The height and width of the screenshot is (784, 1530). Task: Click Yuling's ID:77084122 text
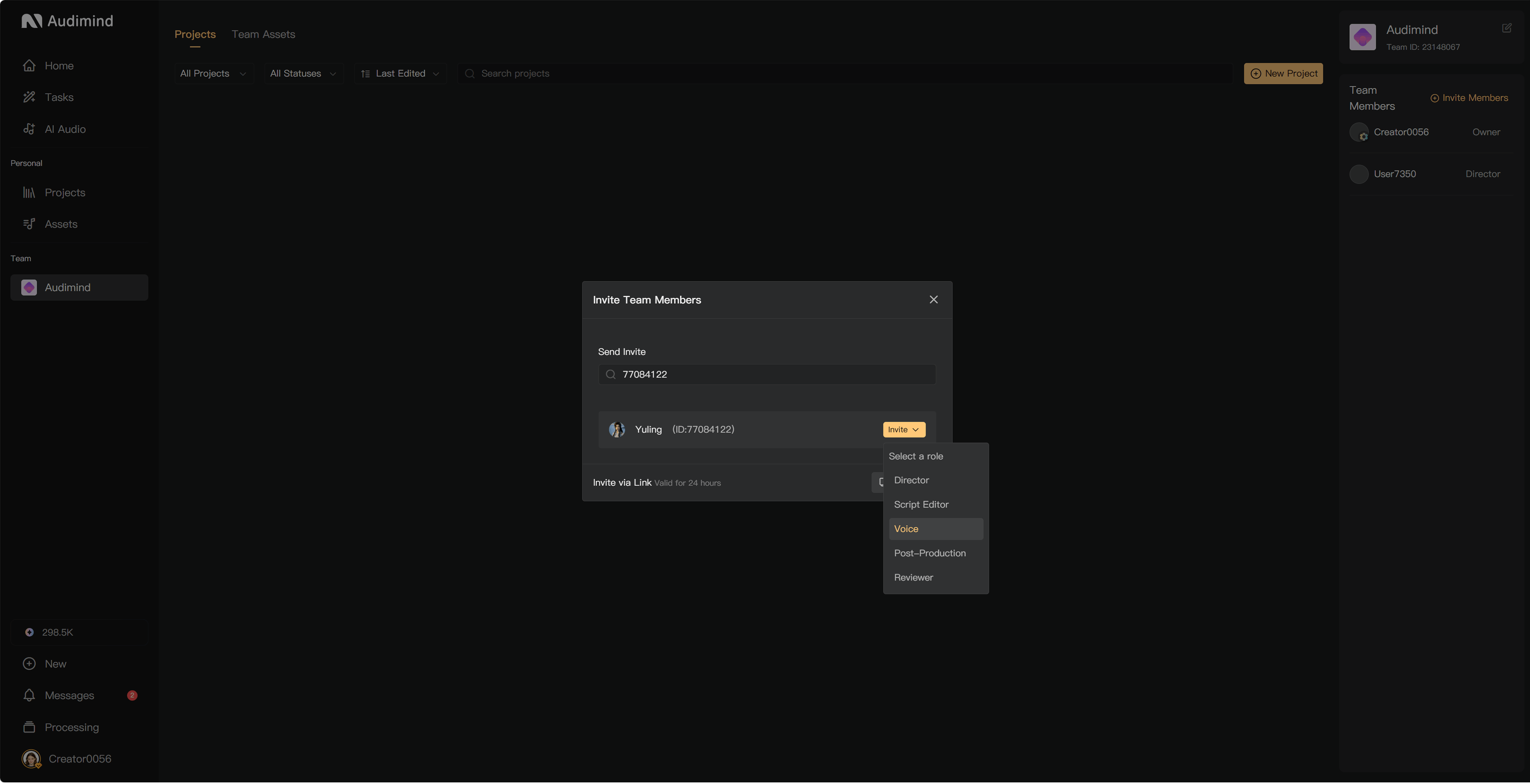pos(703,430)
